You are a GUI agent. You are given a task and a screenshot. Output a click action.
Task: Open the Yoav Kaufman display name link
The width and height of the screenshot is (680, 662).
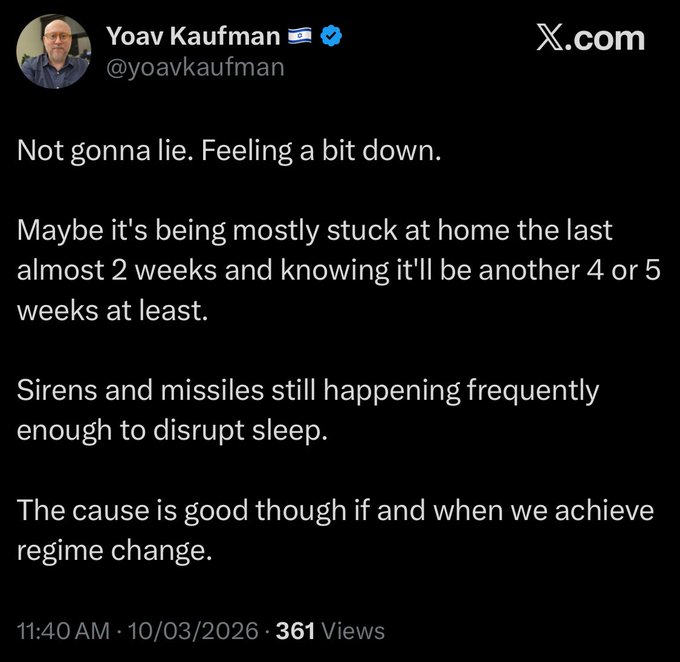click(193, 38)
